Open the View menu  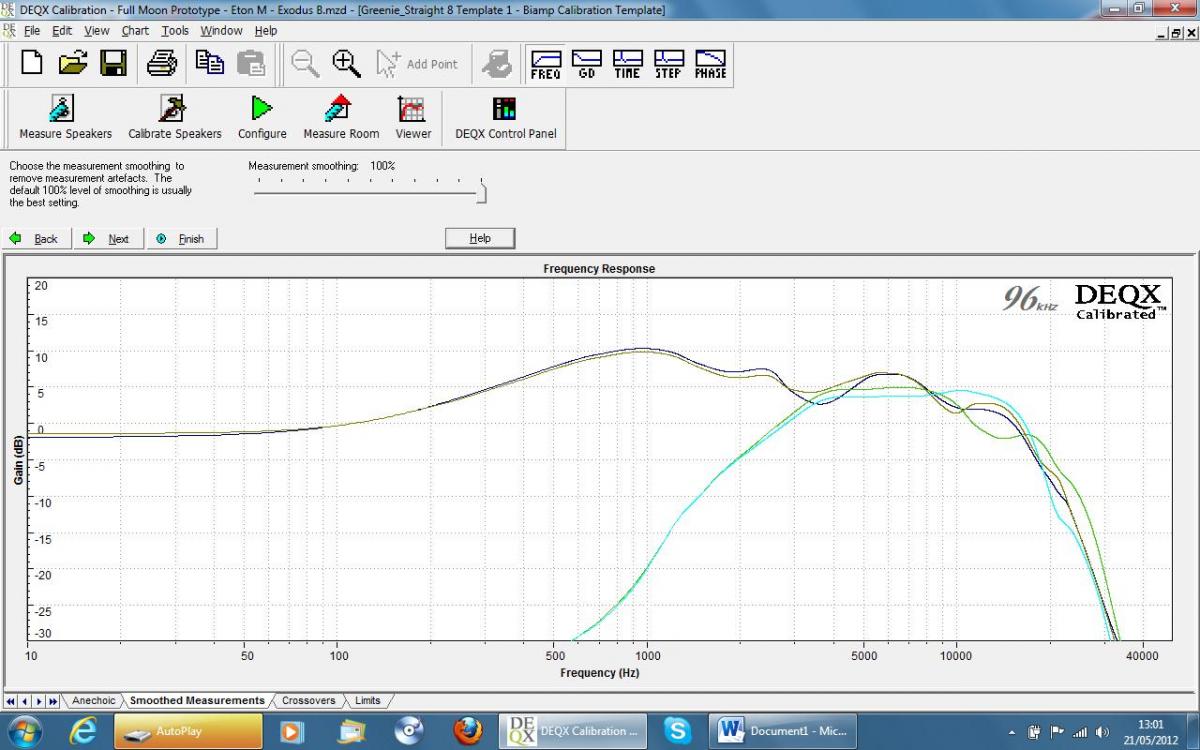(97, 31)
